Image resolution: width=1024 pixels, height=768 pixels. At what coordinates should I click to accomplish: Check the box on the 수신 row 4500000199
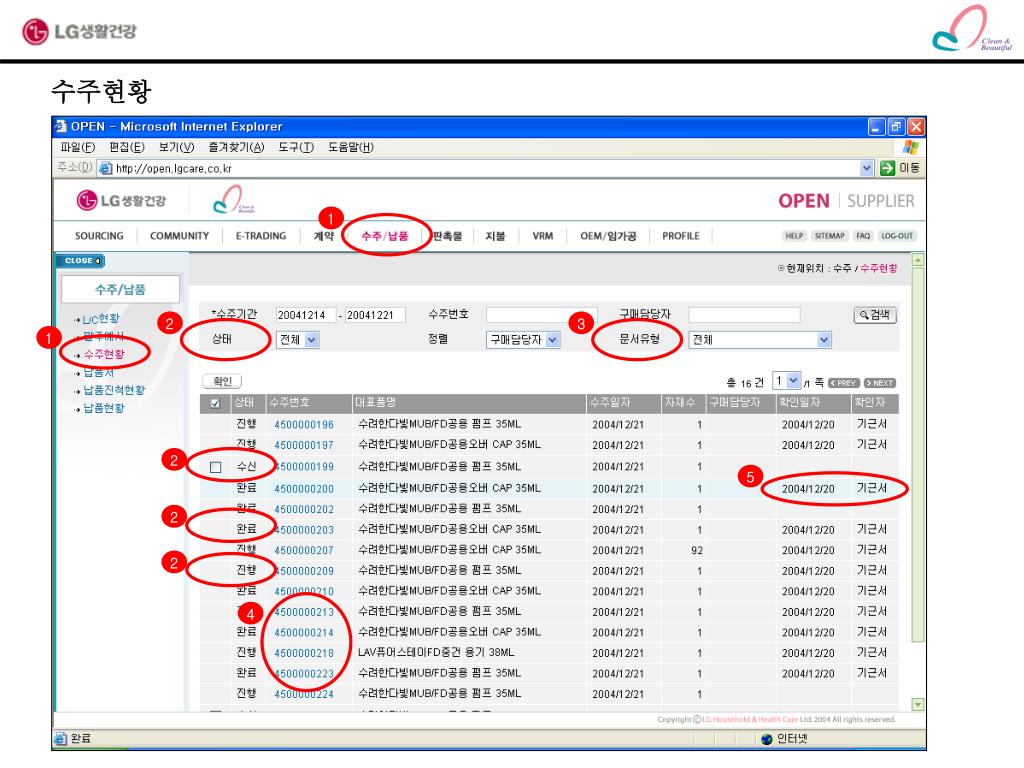[216, 467]
